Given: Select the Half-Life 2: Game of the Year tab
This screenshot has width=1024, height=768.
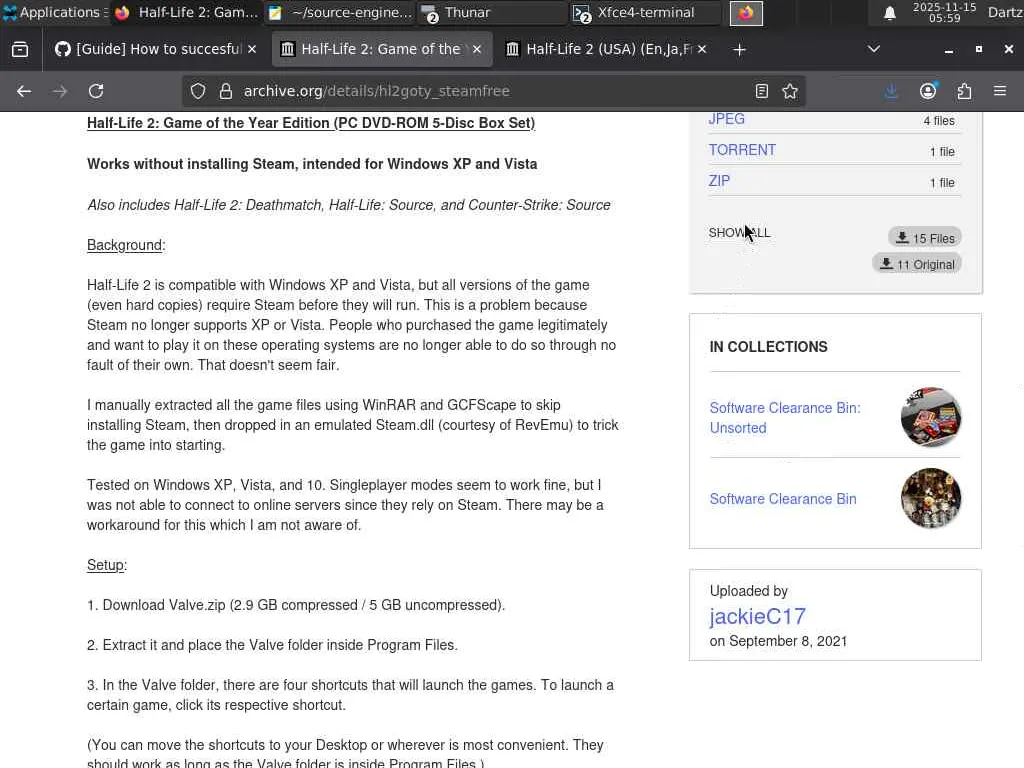Looking at the screenshot, I should pos(381,50).
